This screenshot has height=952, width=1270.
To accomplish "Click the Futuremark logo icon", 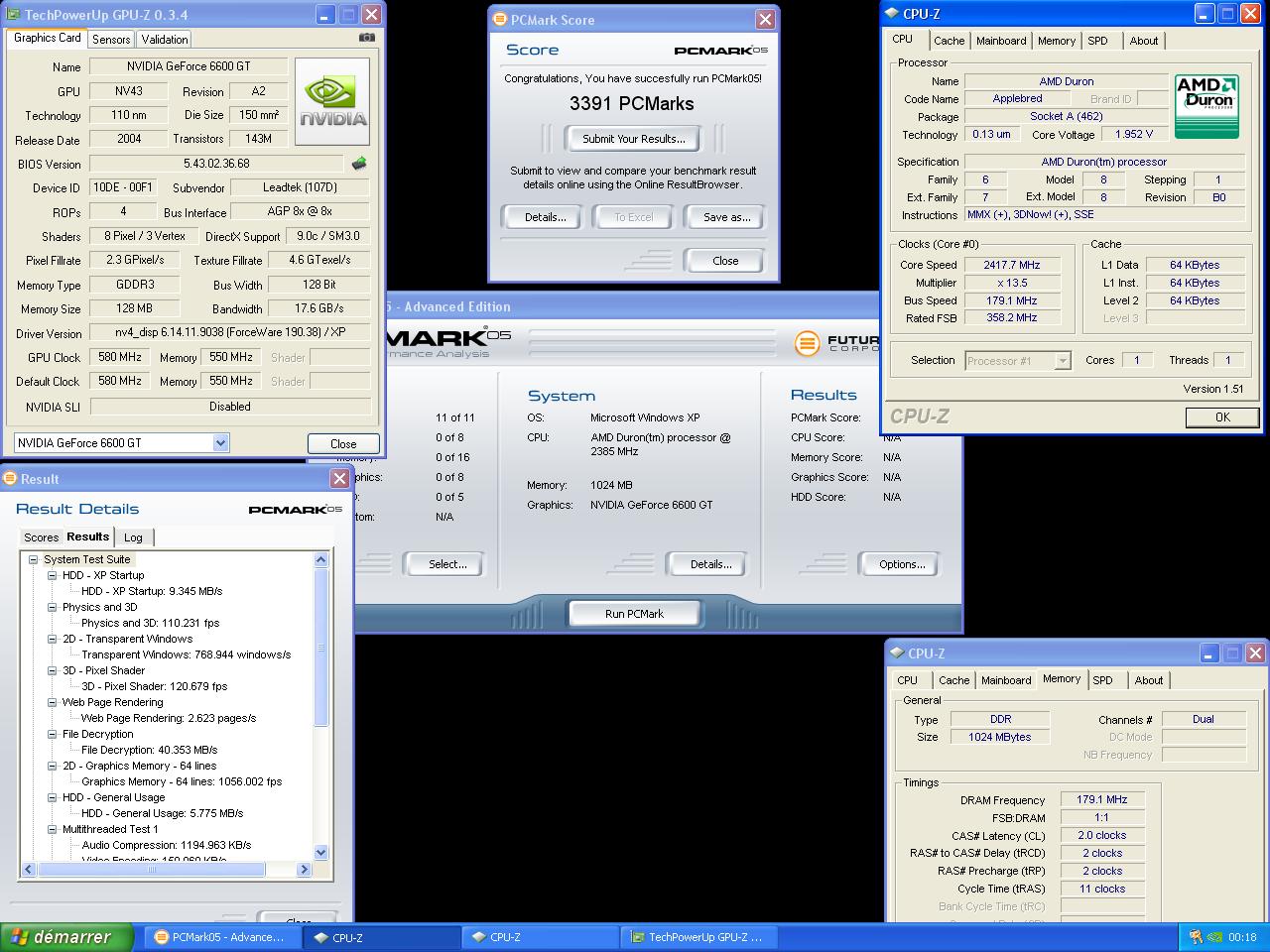I will [808, 343].
